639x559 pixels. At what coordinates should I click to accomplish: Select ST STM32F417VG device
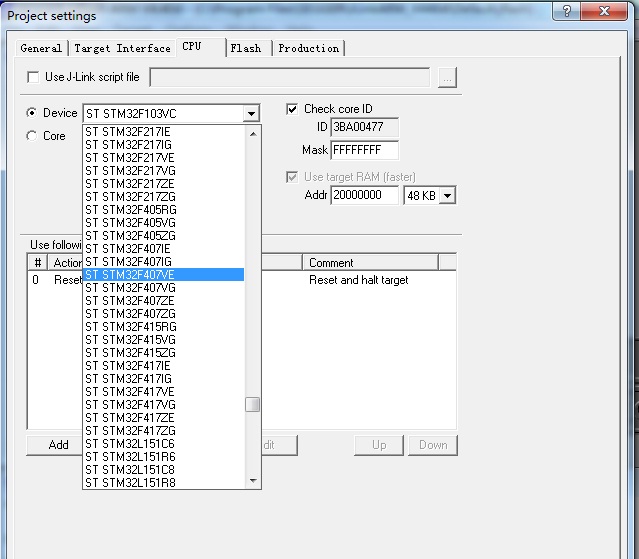tap(163, 405)
